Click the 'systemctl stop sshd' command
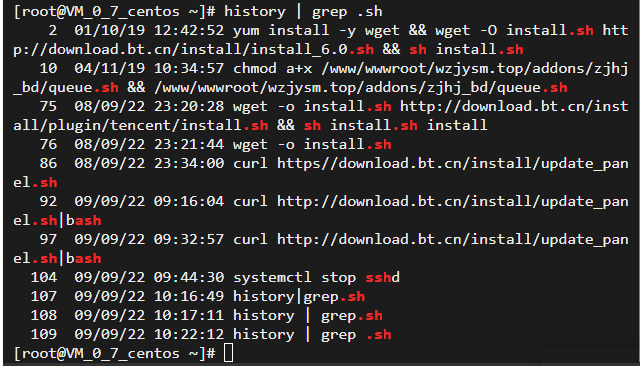This screenshot has height=366, width=640. pyautogui.click(x=316, y=277)
